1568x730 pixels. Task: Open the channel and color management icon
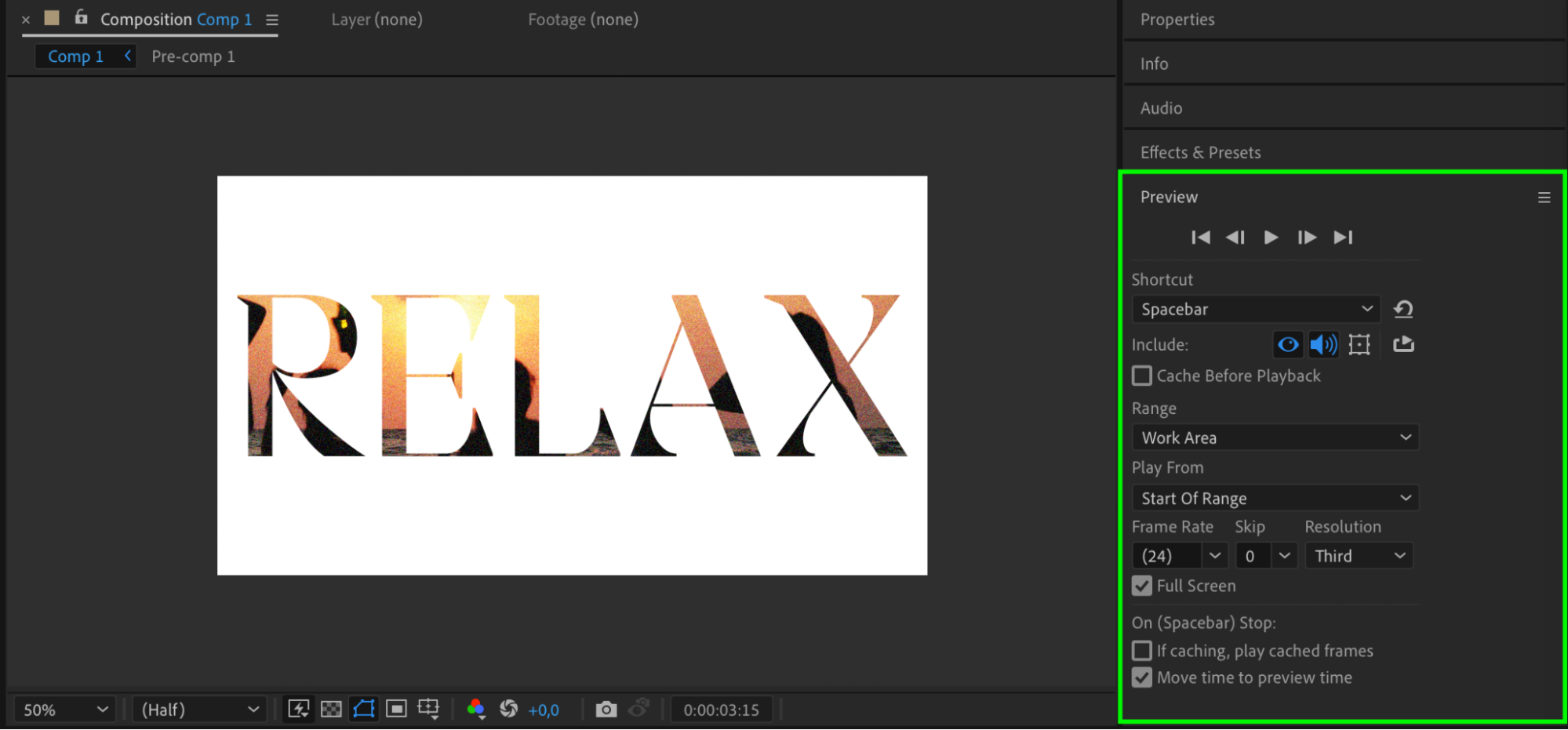point(475,710)
